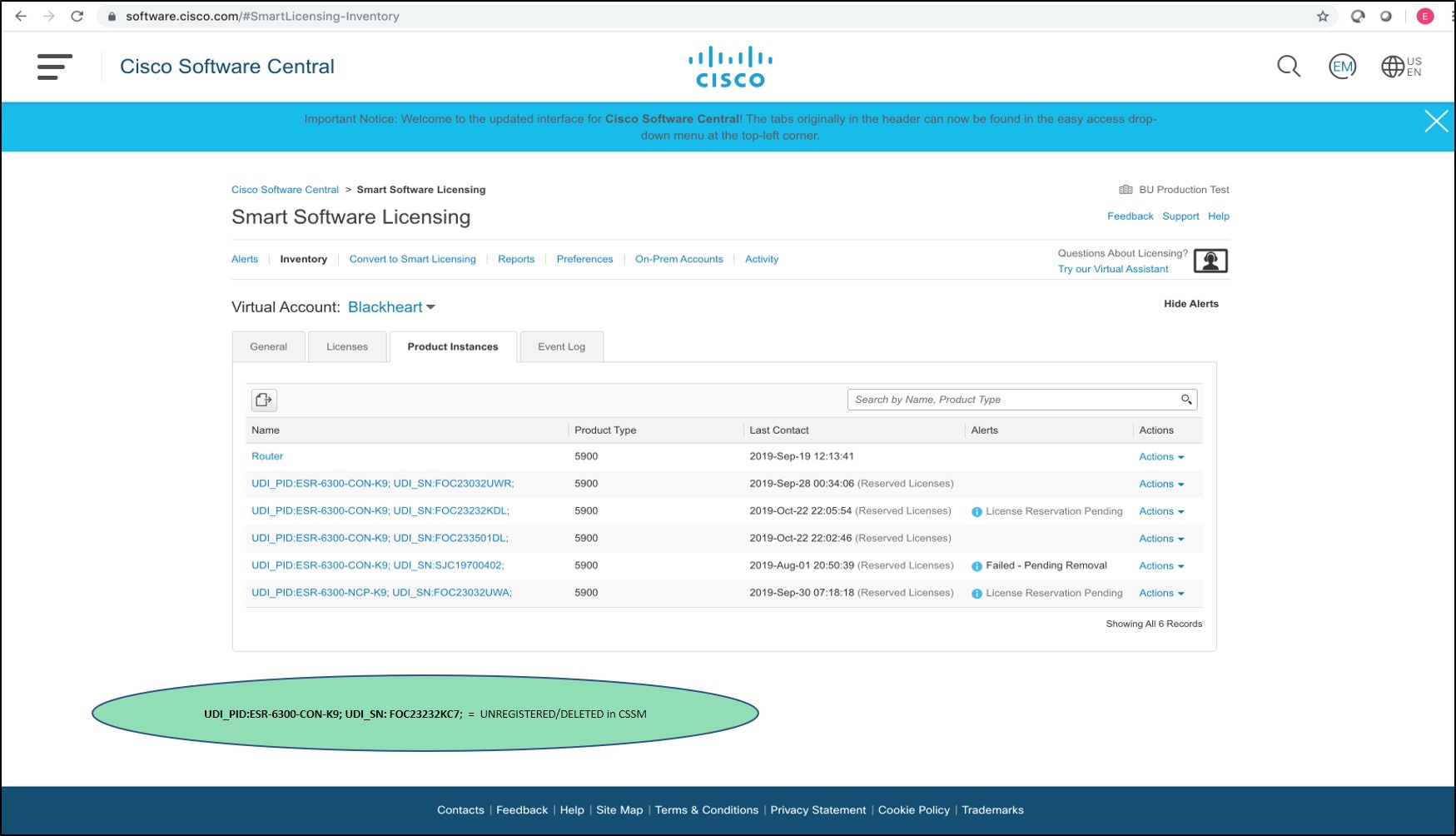The width and height of the screenshot is (1456, 836).
Task: Click the browser address bar URL
Action: 262,16
